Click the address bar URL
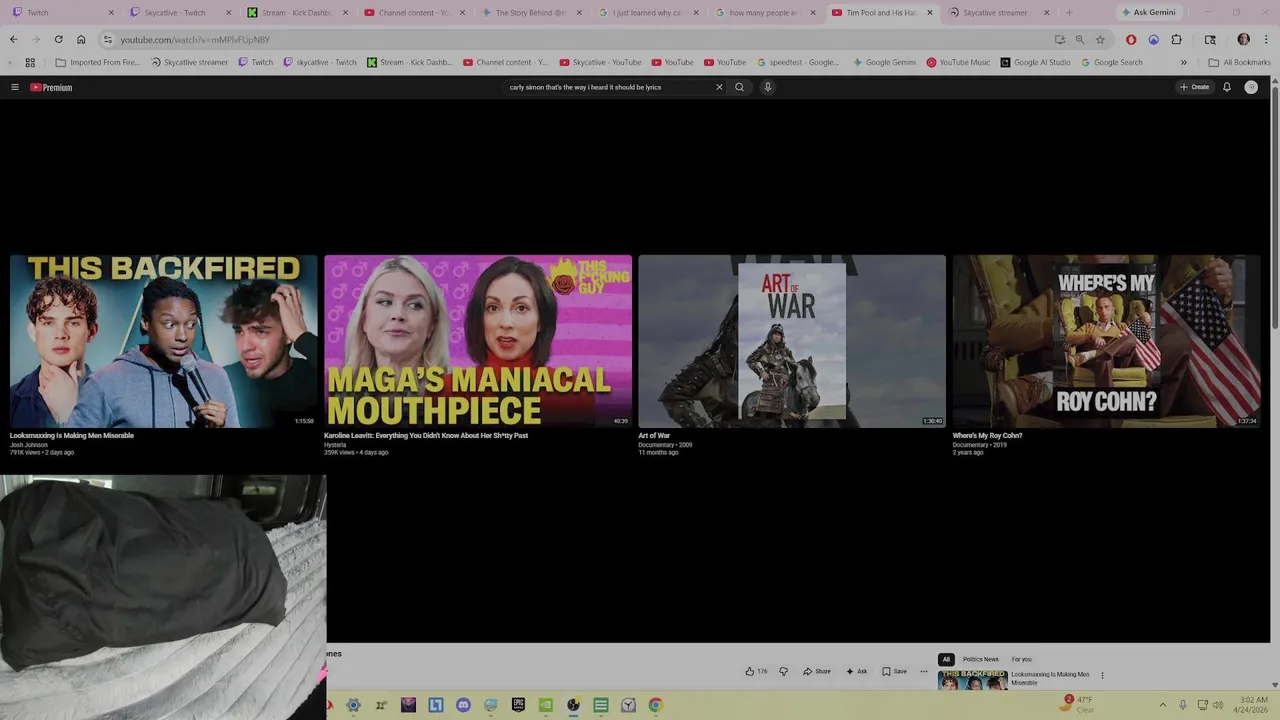 [x=195, y=39]
